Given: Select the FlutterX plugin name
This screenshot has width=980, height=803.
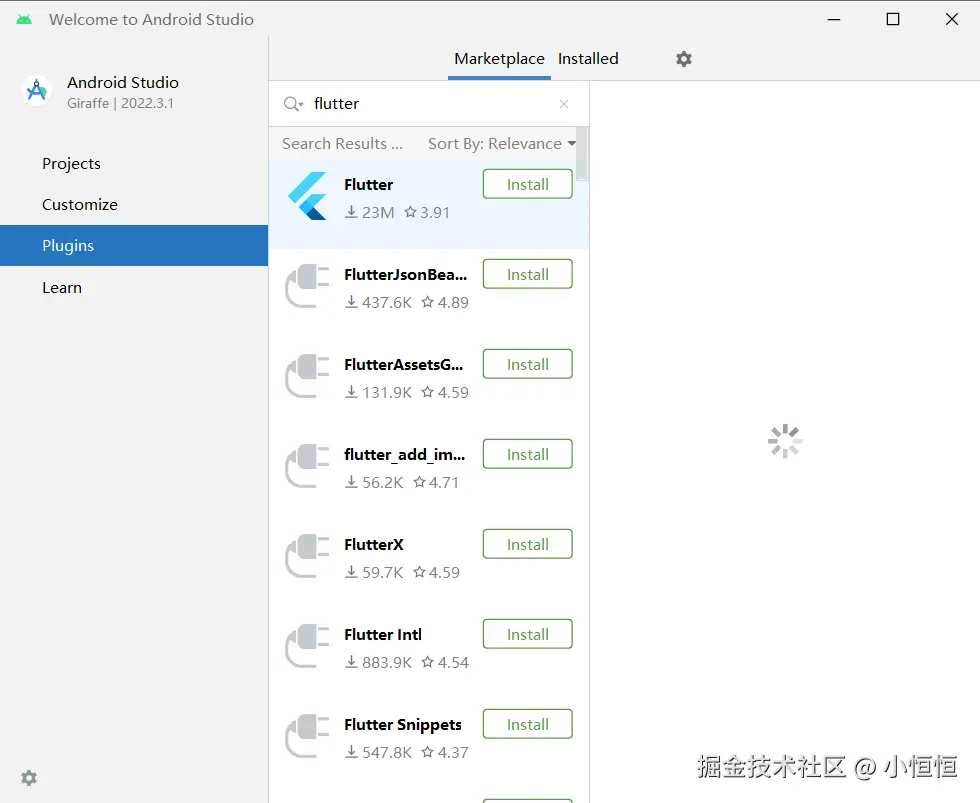Looking at the screenshot, I should (374, 545).
